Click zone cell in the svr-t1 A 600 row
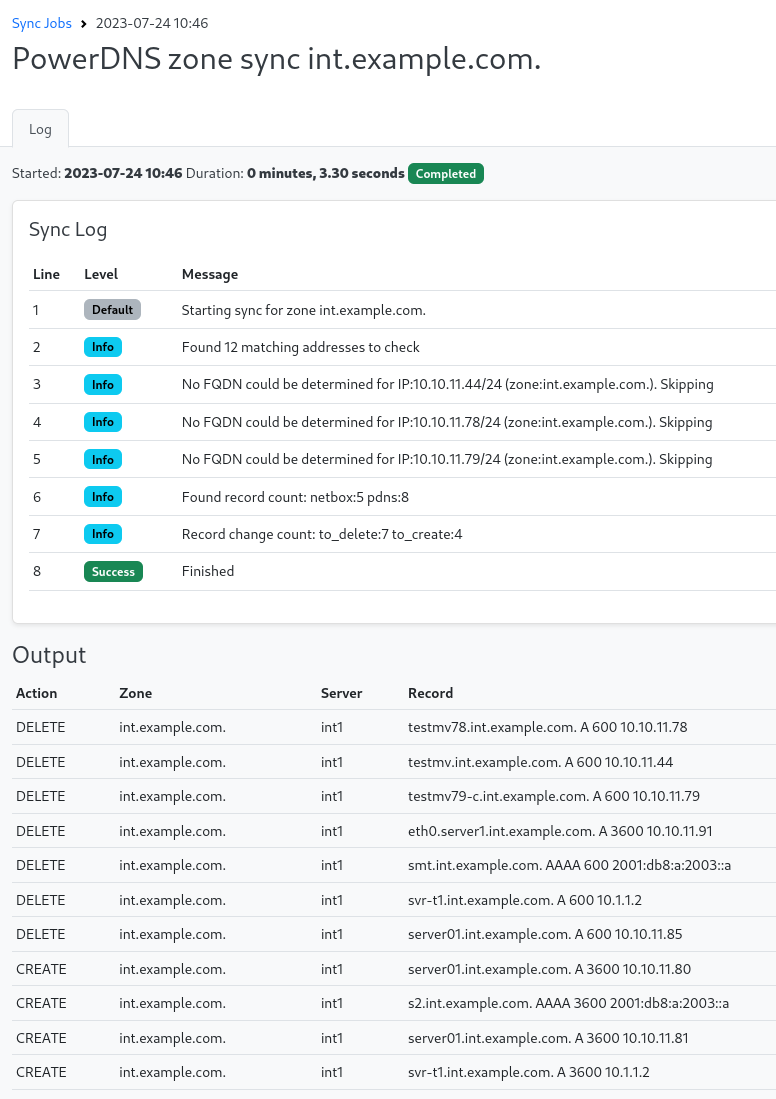 click(x=172, y=900)
